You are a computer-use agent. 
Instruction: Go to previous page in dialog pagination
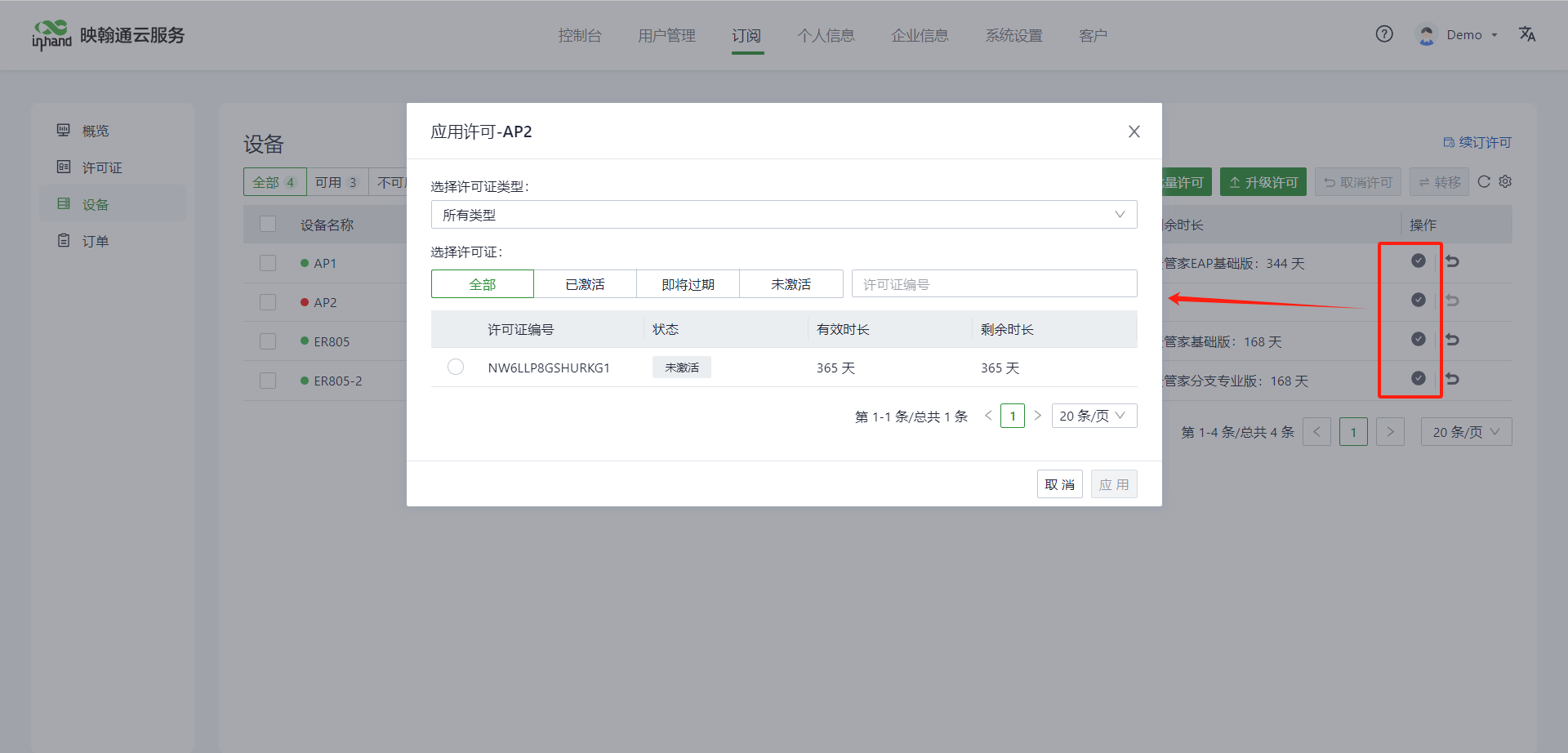point(988,416)
